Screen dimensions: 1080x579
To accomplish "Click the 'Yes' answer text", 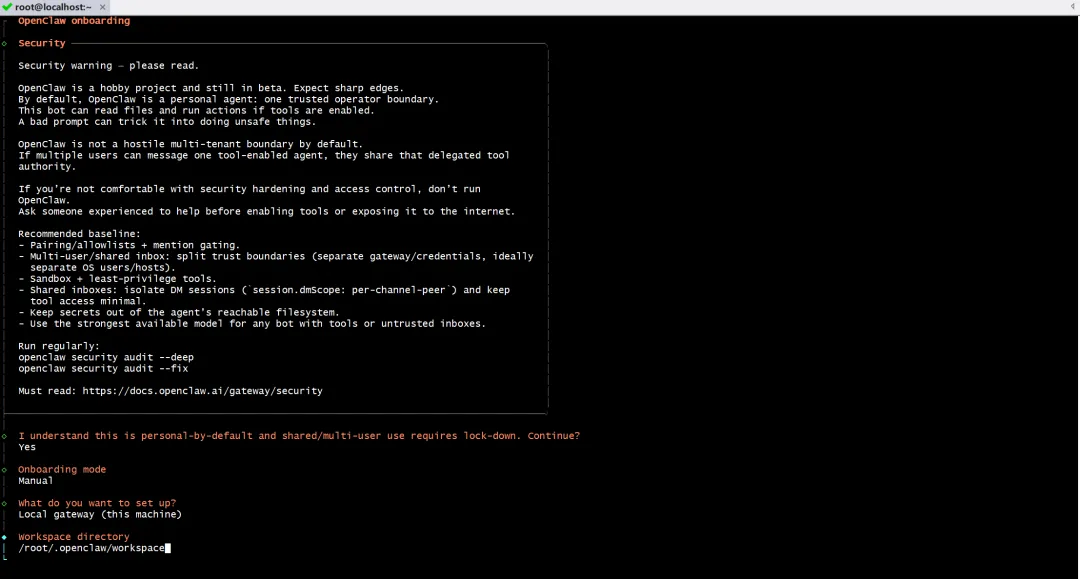I will (x=27, y=447).
